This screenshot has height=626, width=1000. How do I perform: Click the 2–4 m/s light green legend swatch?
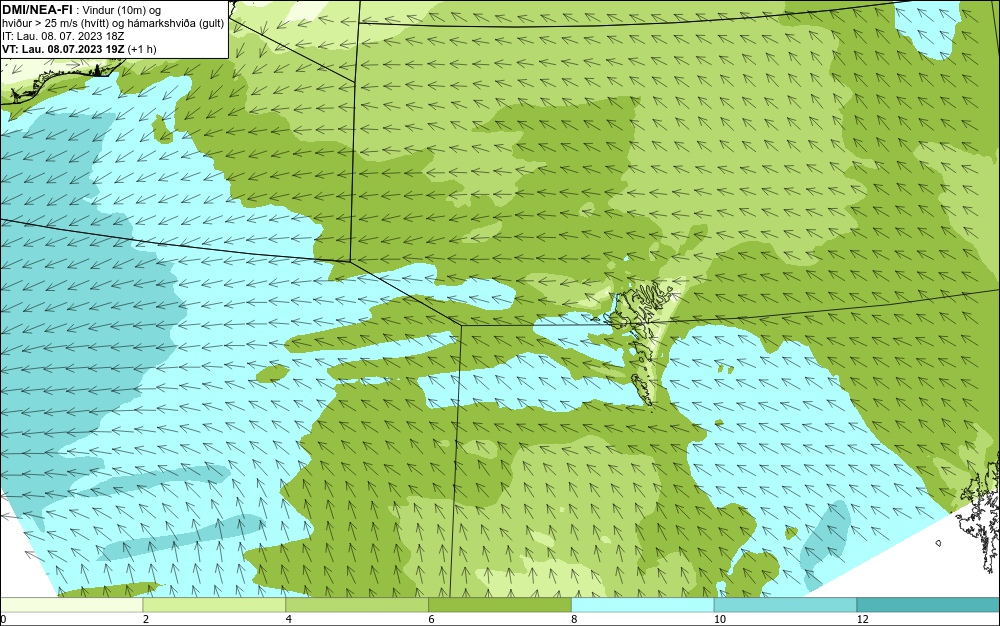click(x=214, y=605)
